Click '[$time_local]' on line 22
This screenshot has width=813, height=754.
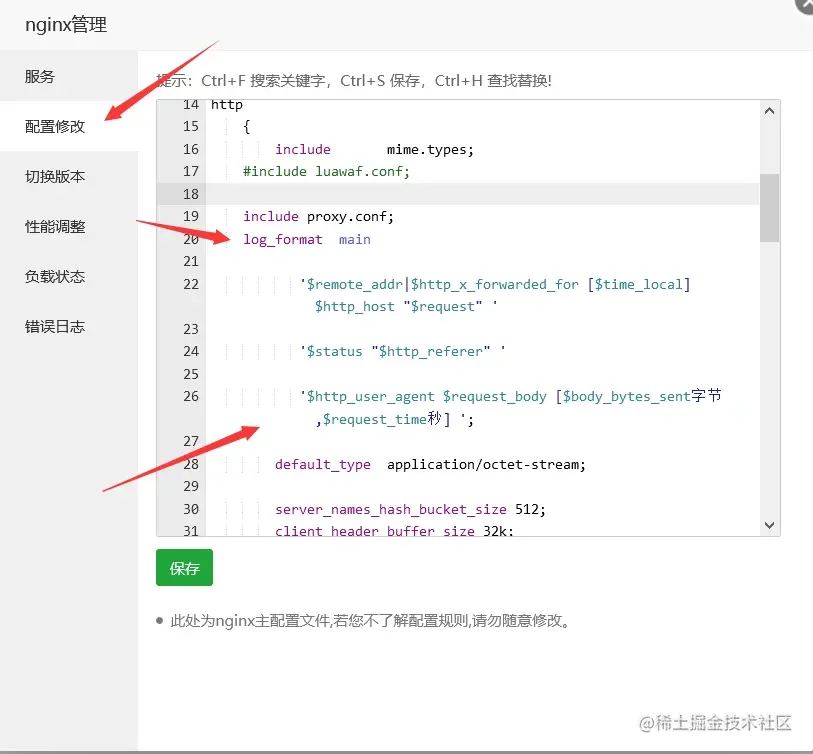[639, 285]
